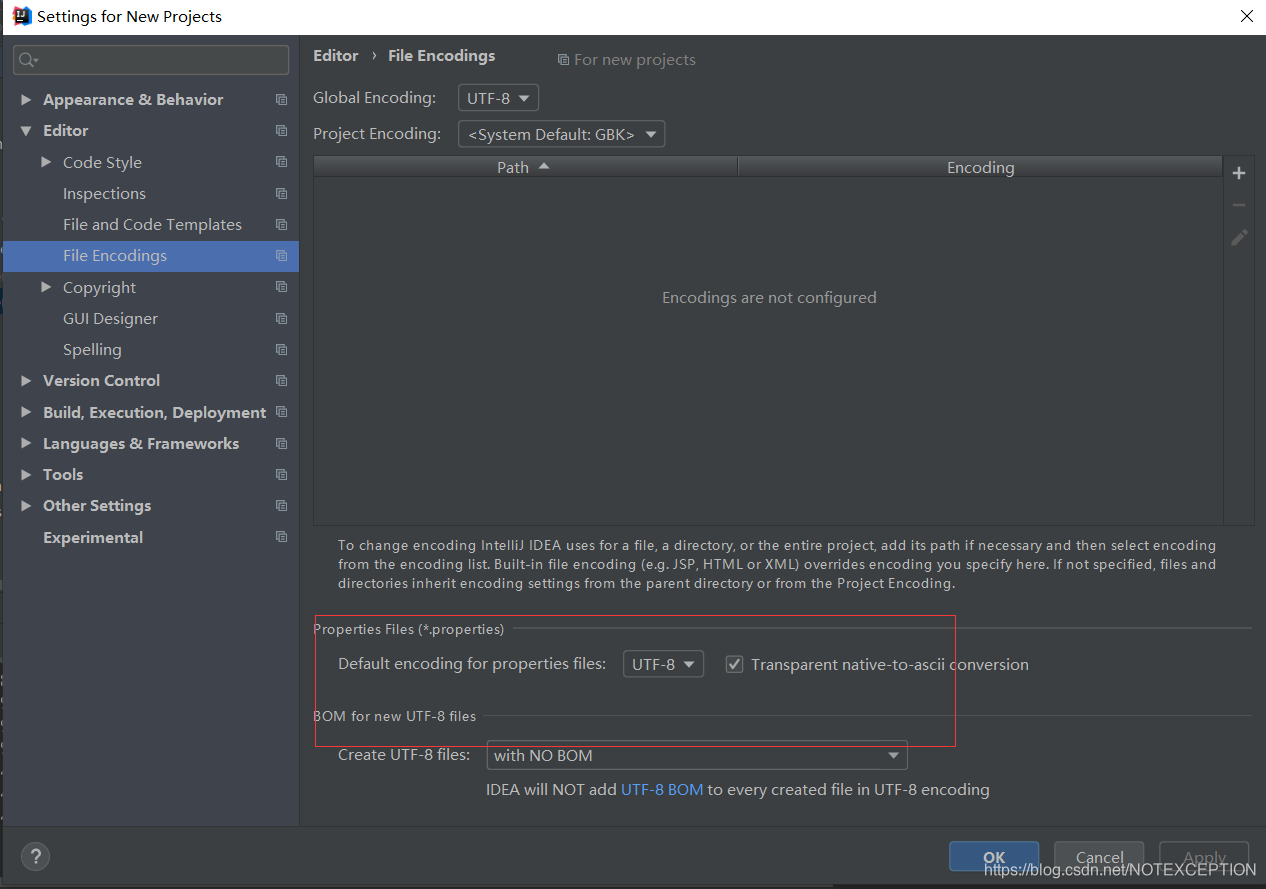Click into the settings search field
The image size is (1266, 889).
[x=151, y=60]
